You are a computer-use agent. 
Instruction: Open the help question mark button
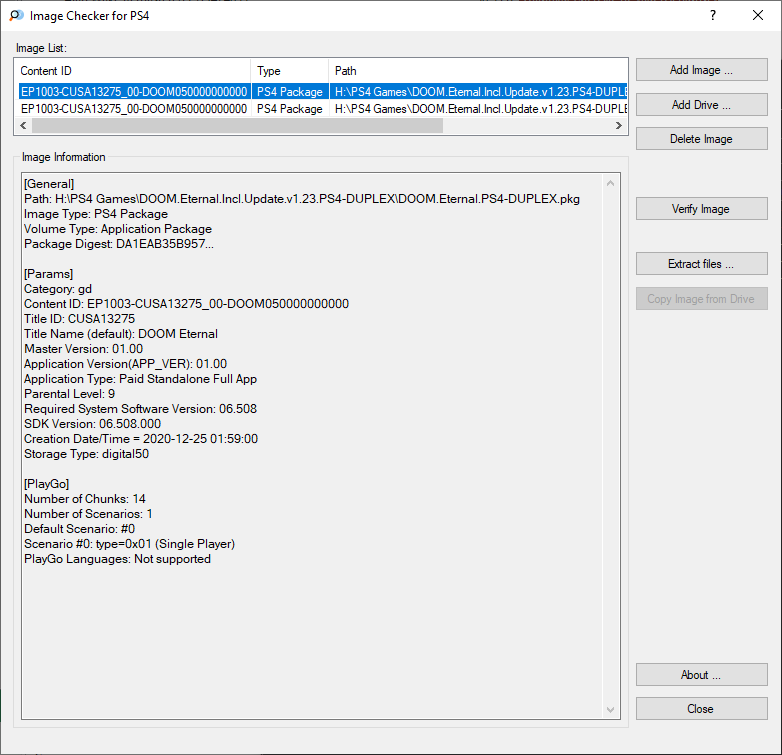point(713,15)
